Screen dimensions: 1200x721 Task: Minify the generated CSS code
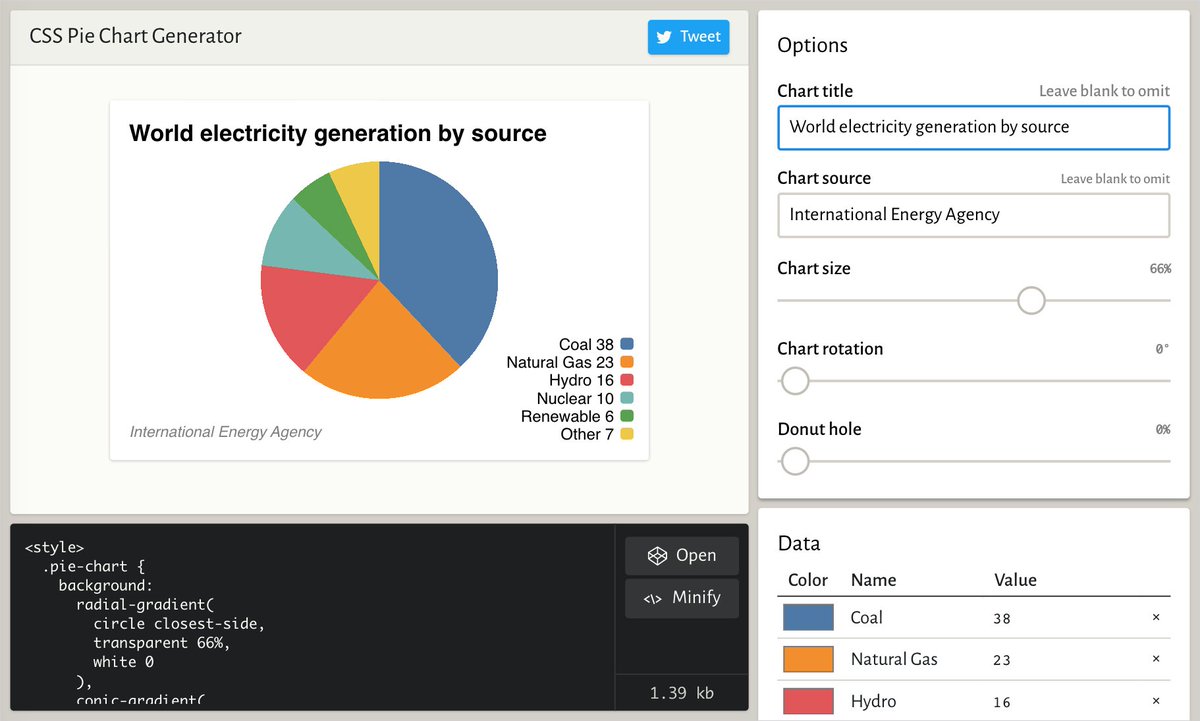[682, 598]
